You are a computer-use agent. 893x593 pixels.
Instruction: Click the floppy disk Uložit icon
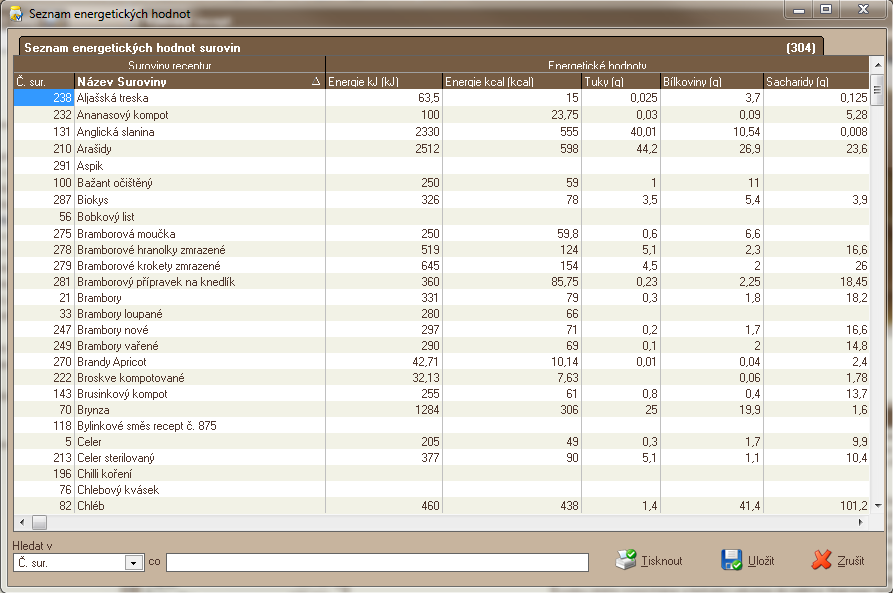coord(732,560)
